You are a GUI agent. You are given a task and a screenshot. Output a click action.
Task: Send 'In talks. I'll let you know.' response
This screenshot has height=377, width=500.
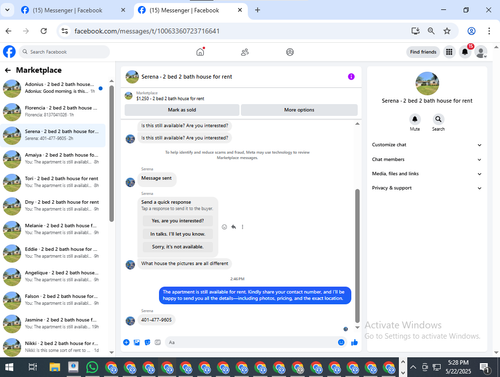point(177,234)
